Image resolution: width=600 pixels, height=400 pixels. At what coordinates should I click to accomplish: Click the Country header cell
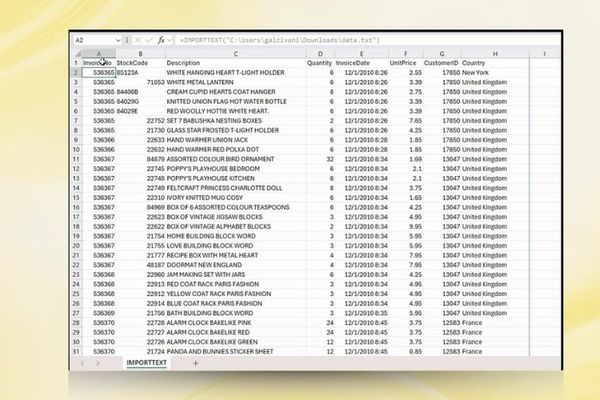(495, 63)
